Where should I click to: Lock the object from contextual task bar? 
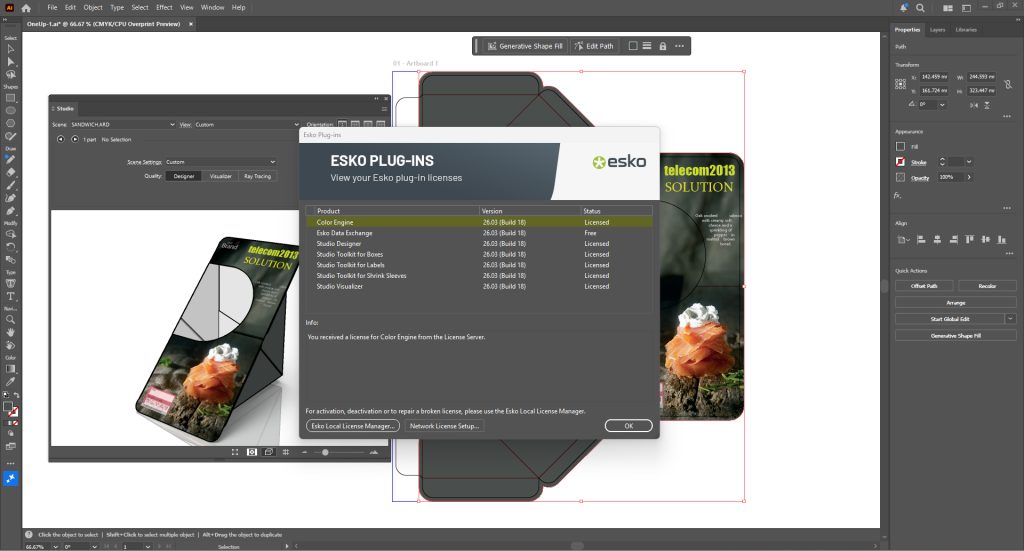point(663,46)
